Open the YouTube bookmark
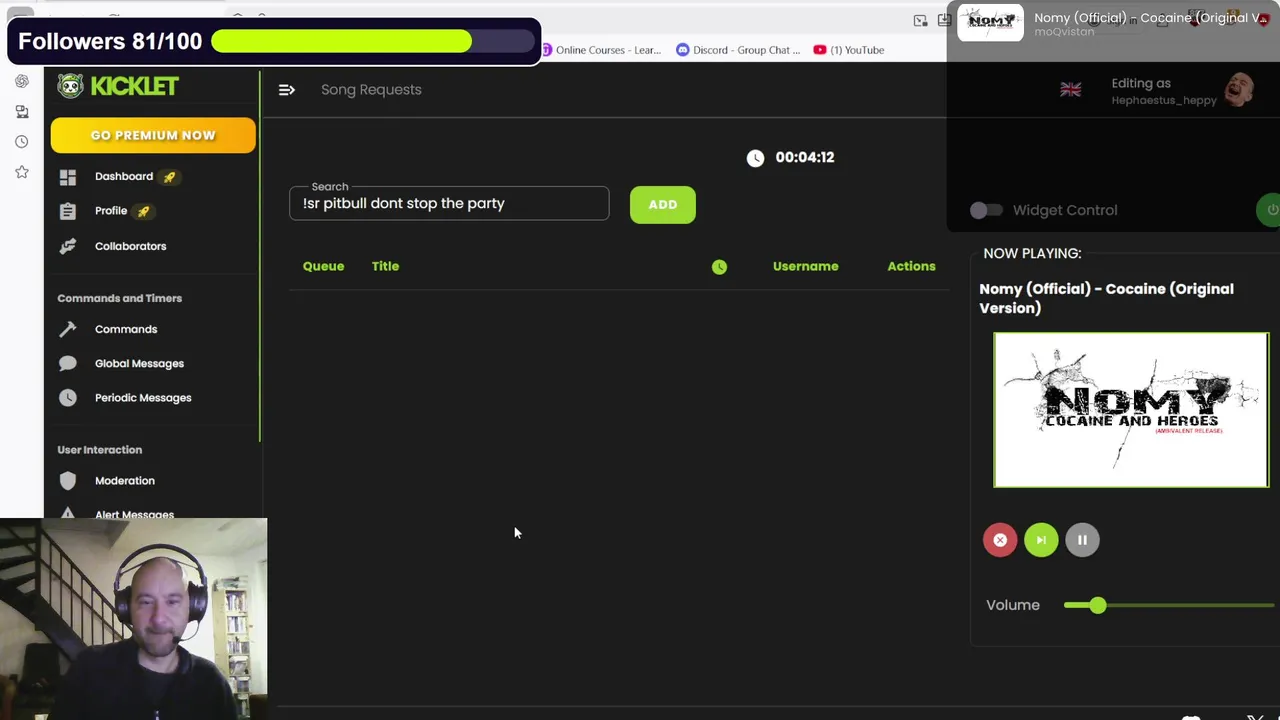The width and height of the screenshot is (1280, 720). coord(849,50)
